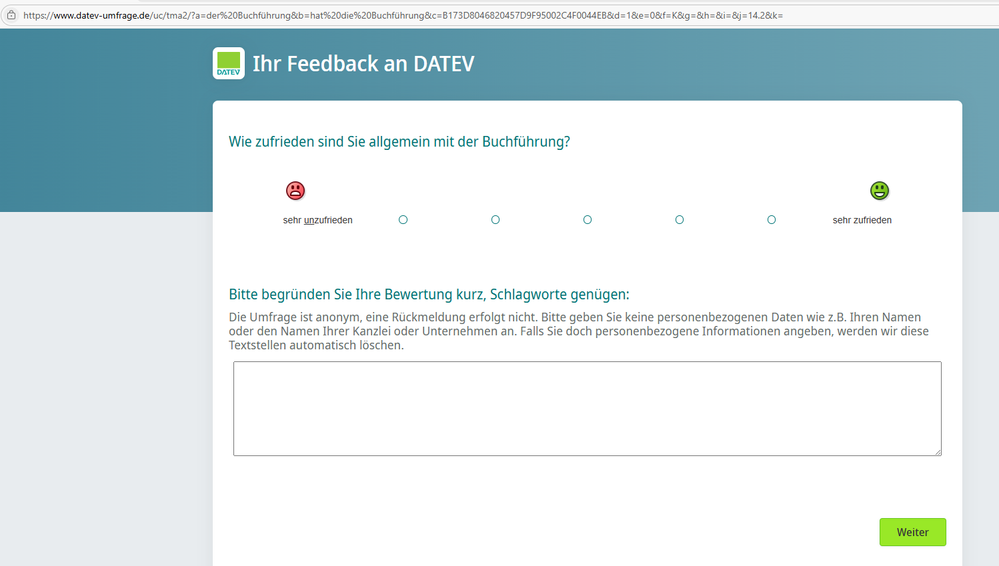The height and width of the screenshot is (566, 999).
Task: Select the first radio button nearest 'sehr unzufrieden'
Action: click(x=403, y=220)
